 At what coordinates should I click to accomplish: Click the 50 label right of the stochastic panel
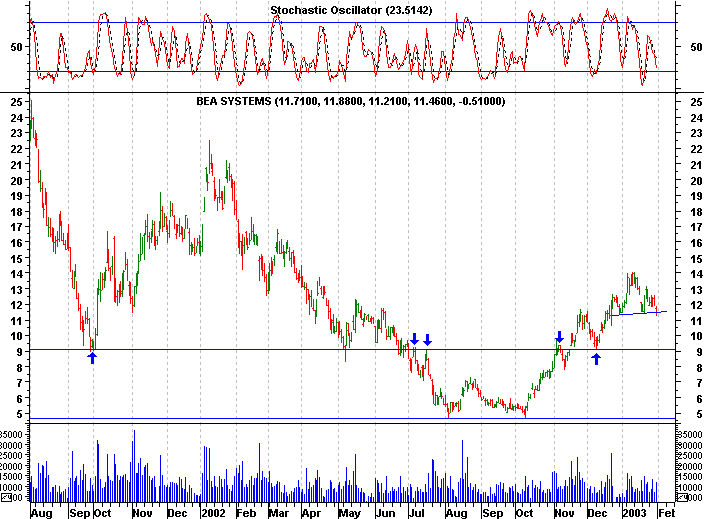(696, 47)
